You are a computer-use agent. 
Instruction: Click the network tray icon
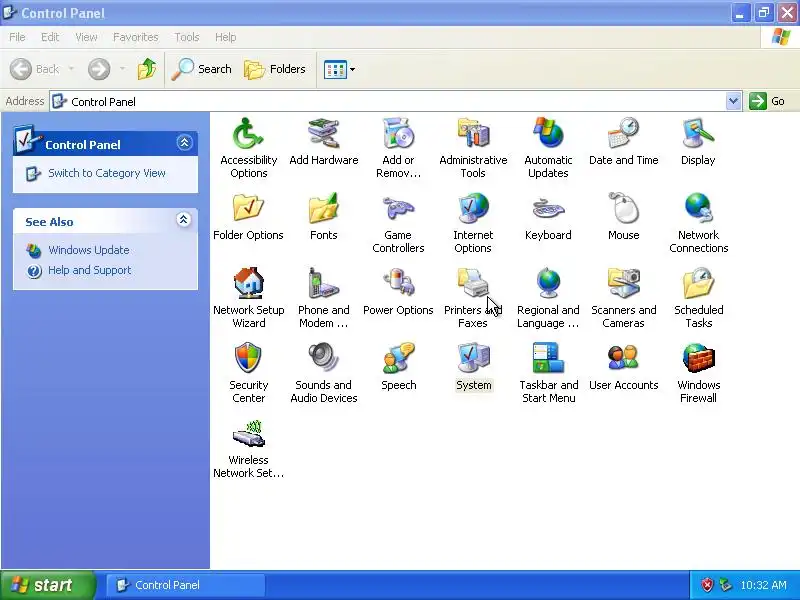(725, 585)
